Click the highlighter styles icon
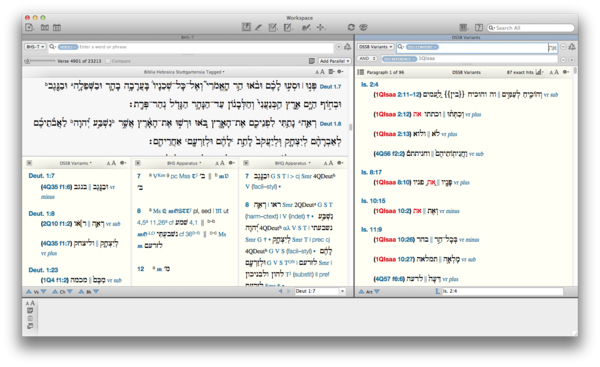This screenshot has width=600, height=367. point(306,27)
